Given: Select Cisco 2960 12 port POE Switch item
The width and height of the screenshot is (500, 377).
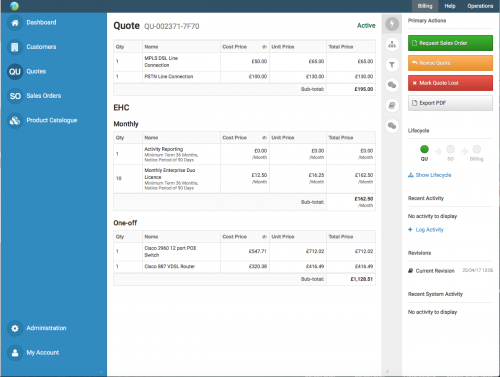Looking at the screenshot, I should tap(170, 252).
